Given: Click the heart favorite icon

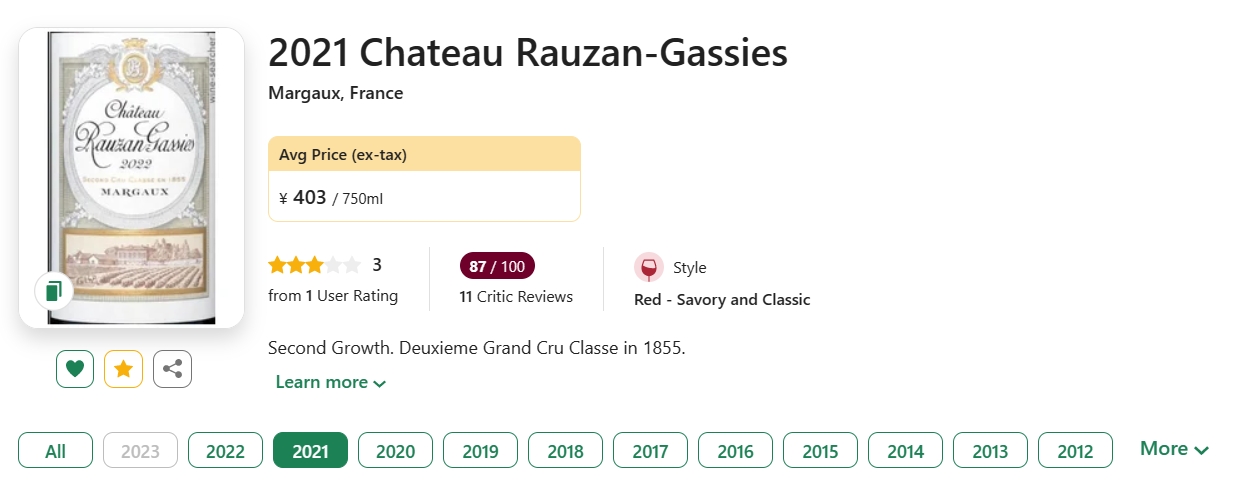Looking at the screenshot, I should click(75, 369).
